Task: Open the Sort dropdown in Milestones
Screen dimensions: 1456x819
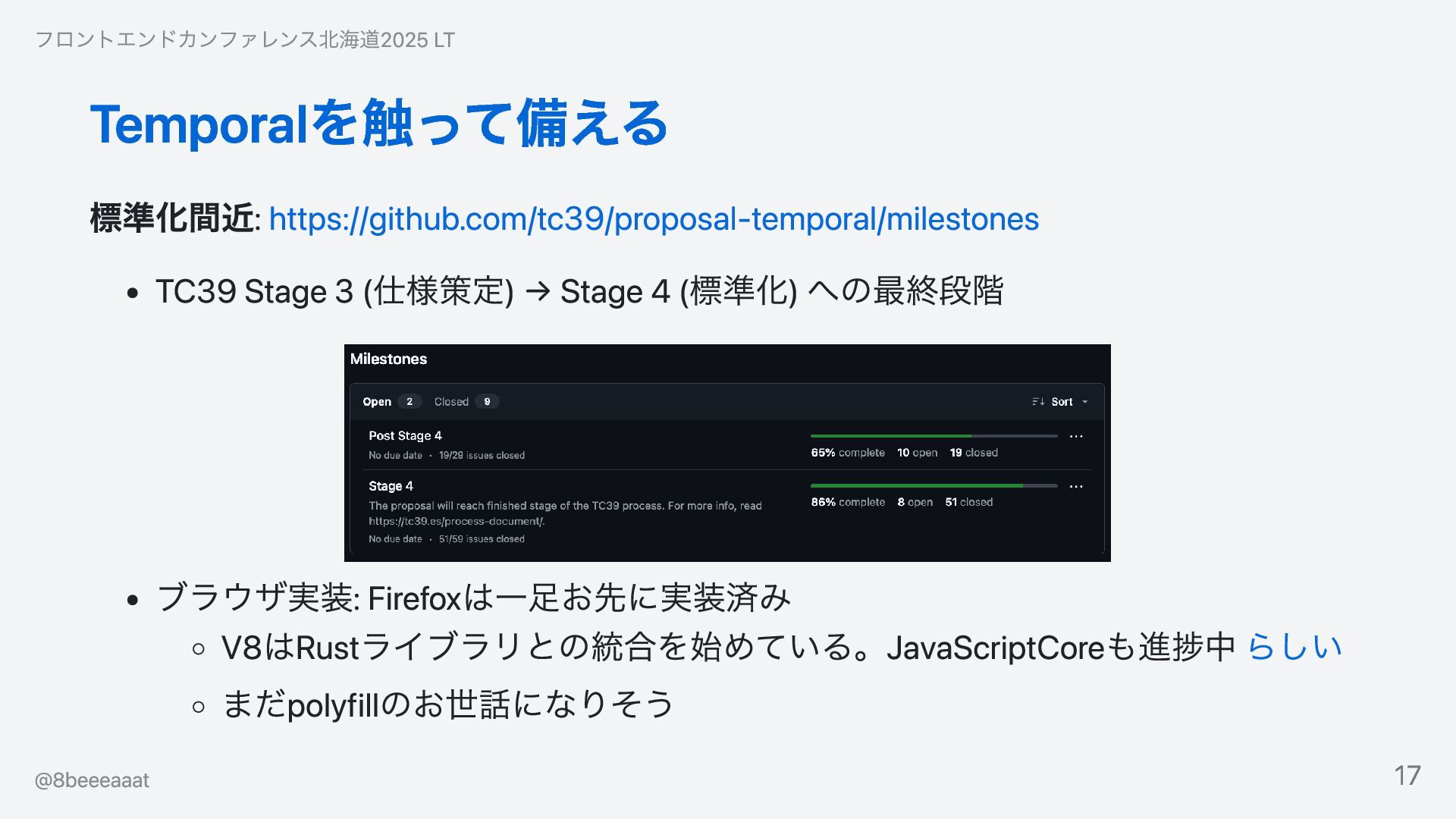Action: coord(1060,402)
